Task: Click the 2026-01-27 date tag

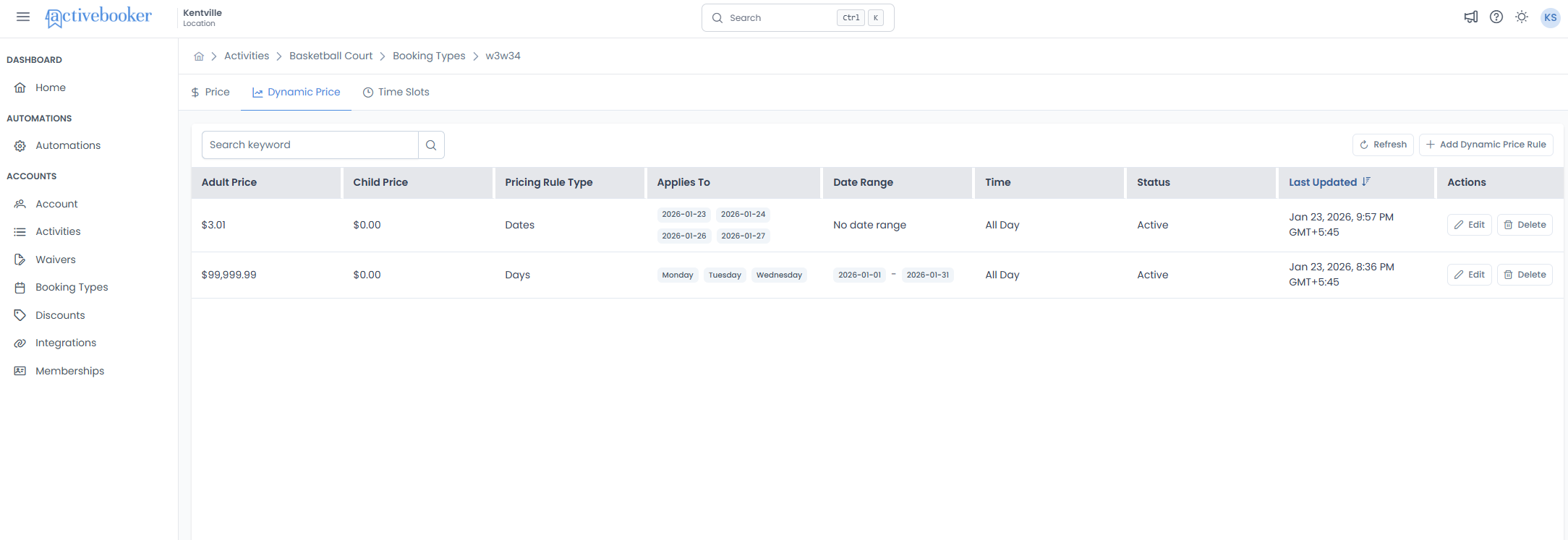Action: [x=743, y=236]
